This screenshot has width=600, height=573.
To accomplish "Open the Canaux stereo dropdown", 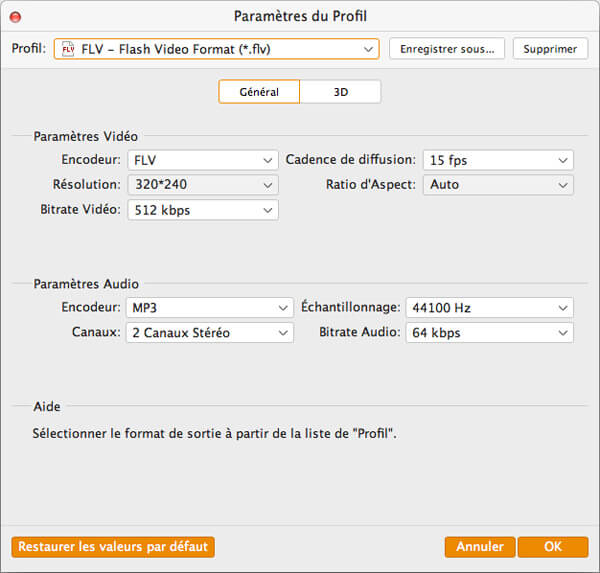I will [x=209, y=333].
